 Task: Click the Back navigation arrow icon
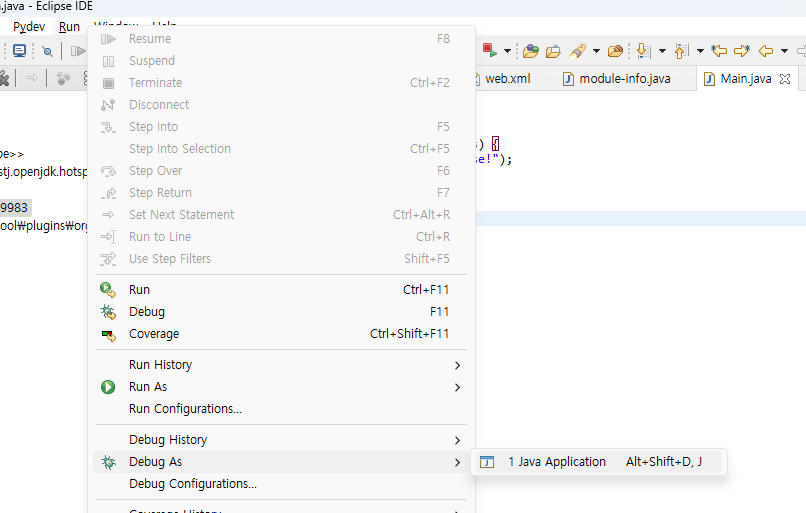[x=766, y=51]
